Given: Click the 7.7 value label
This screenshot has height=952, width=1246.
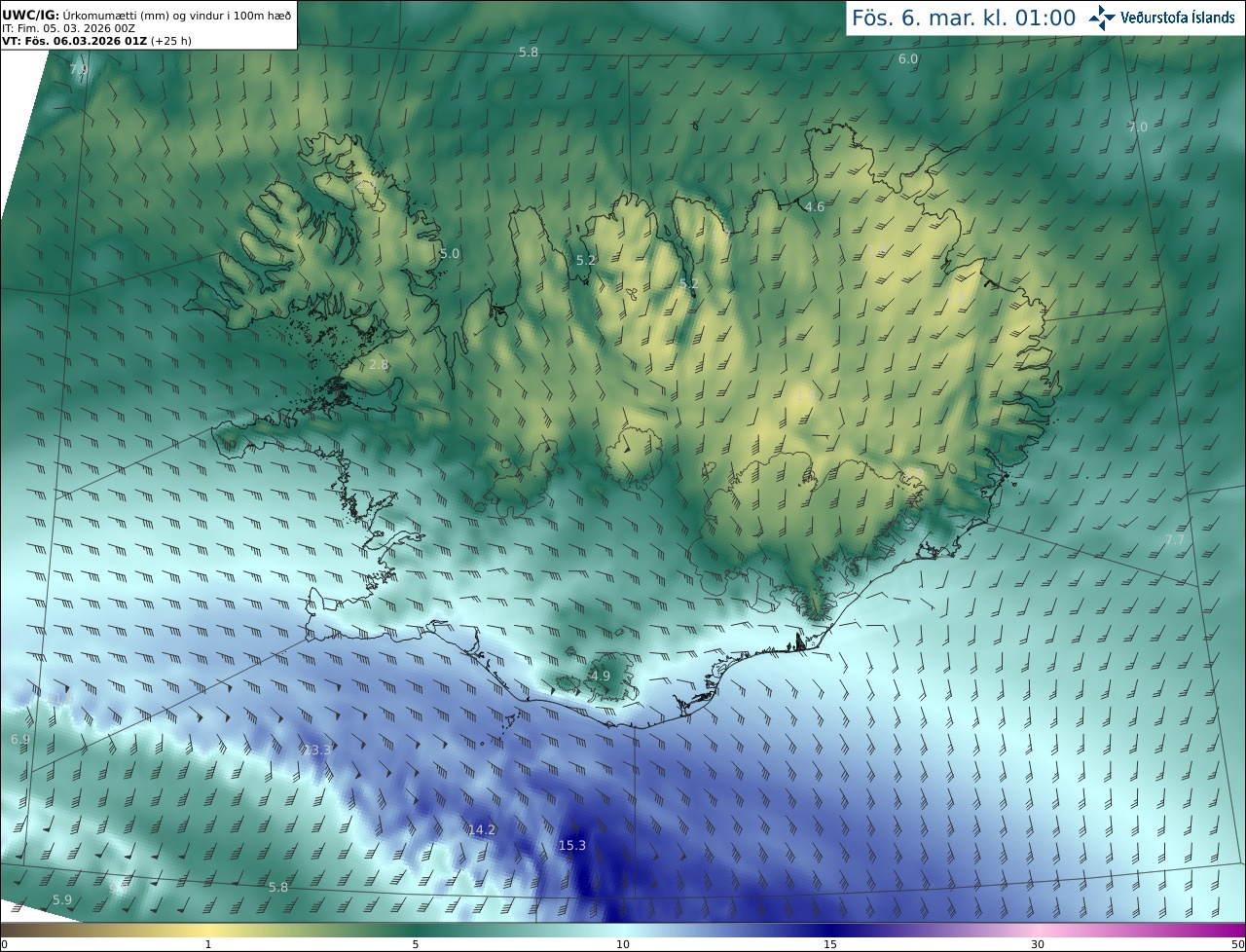Looking at the screenshot, I should [x=1175, y=539].
